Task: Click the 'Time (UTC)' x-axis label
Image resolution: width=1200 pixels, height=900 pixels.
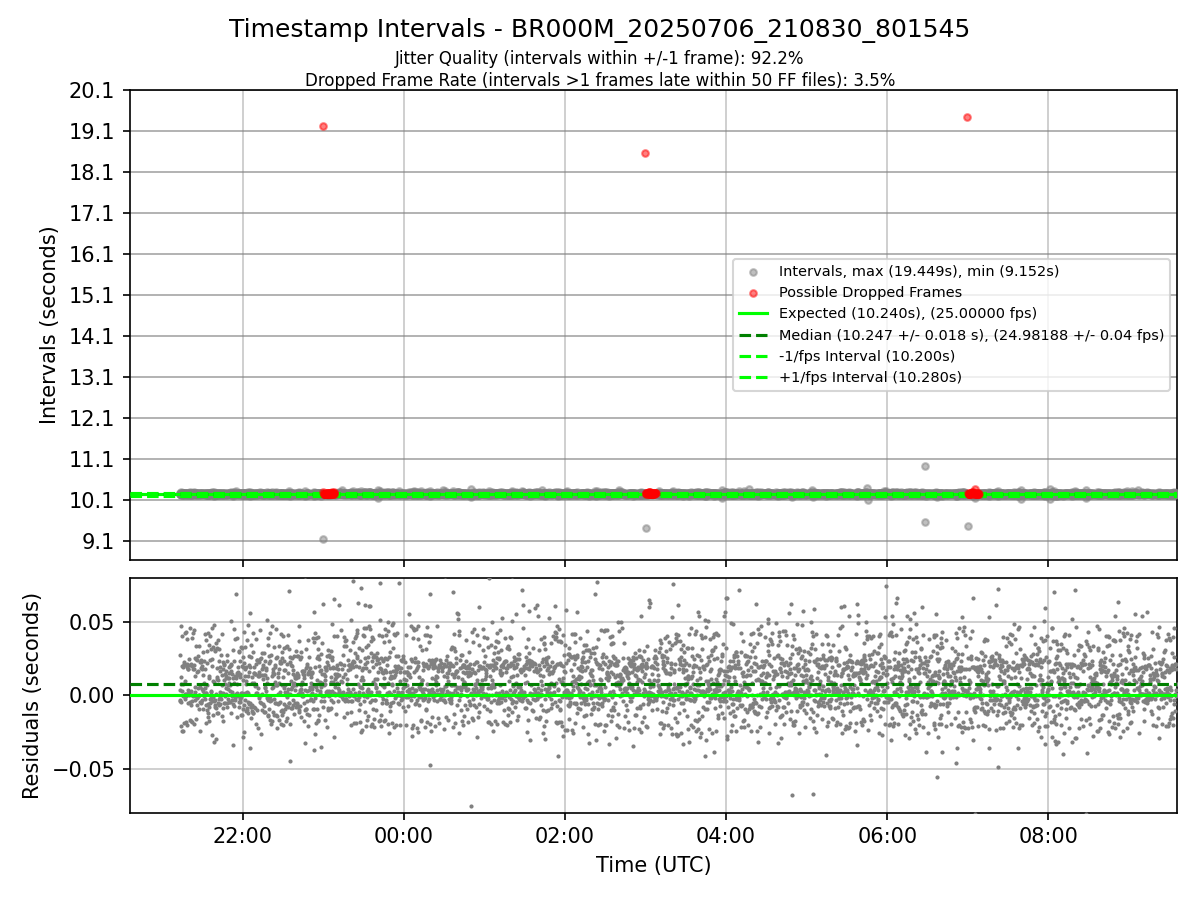Action: [653, 865]
